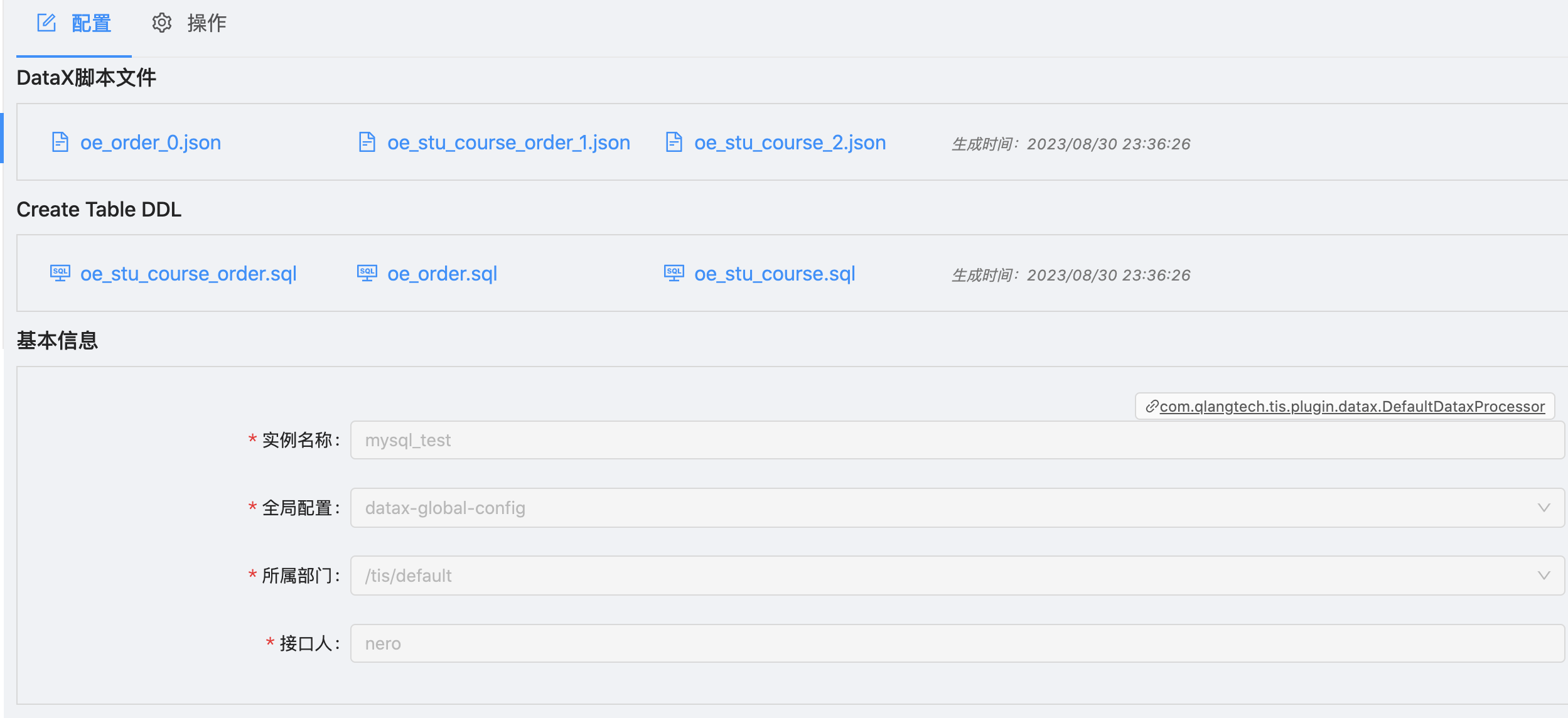The height and width of the screenshot is (718, 1568).
Task: Click the SQL icon for oe_stu_course.sql
Action: tap(673, 273)
